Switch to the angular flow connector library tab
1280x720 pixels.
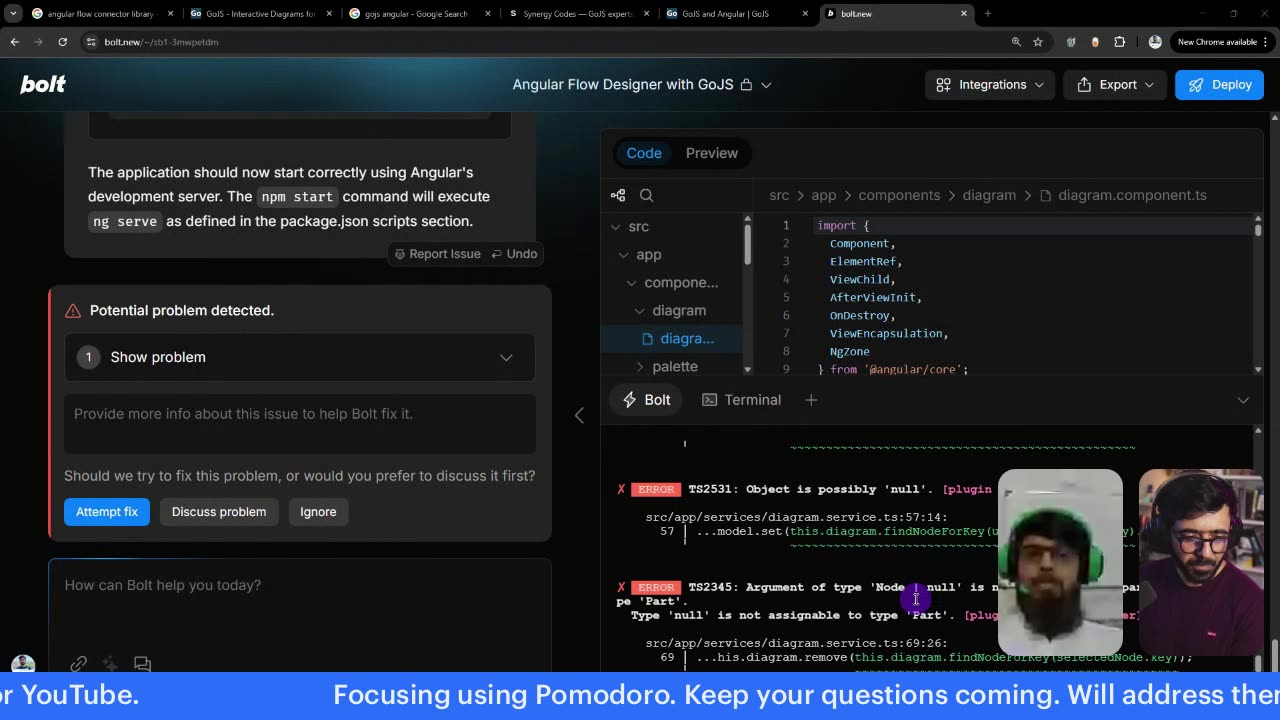pos(101,14)
